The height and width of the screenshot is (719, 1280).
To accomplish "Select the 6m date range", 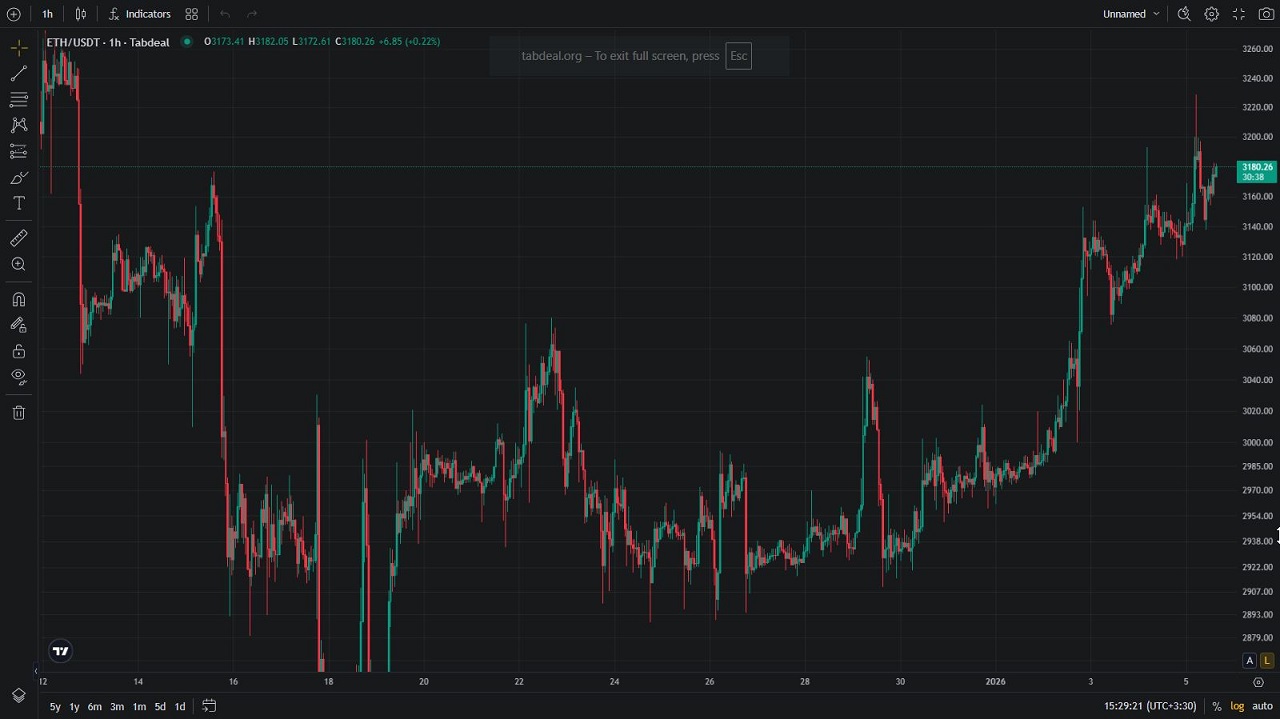I will pyautogui.click(x=94, y=706).
